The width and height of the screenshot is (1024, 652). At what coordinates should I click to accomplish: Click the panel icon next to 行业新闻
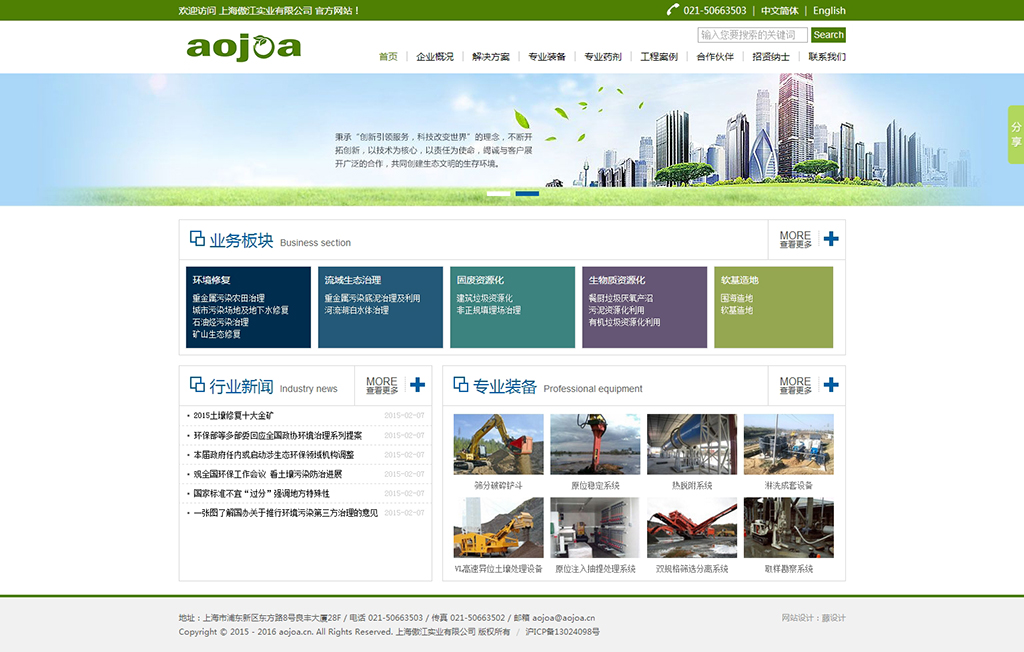point(196,385)
